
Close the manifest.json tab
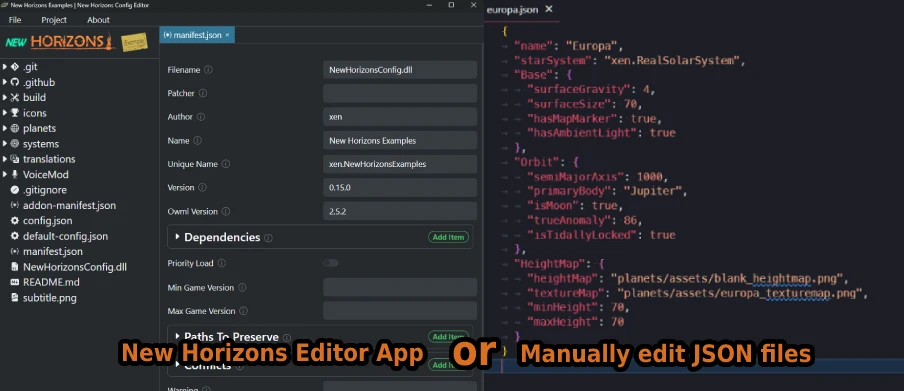pos(227,35)
